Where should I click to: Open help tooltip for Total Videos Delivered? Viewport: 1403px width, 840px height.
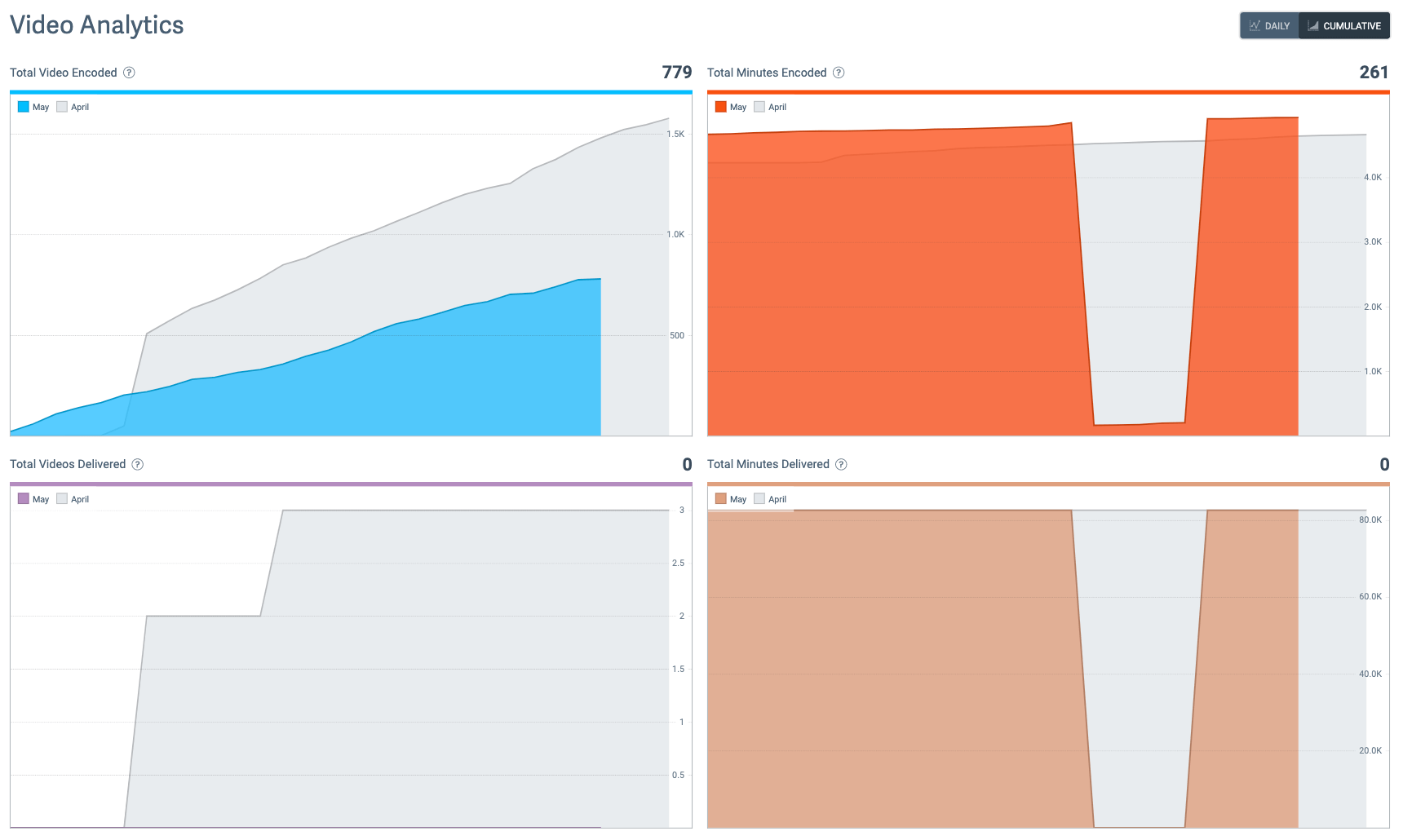(139, 464)
